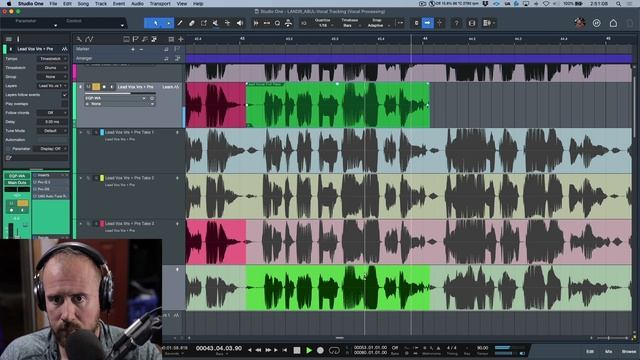Screen dimensions: 640x360
Task: Add a track with plus icon
Action: (x=180, y=39)
